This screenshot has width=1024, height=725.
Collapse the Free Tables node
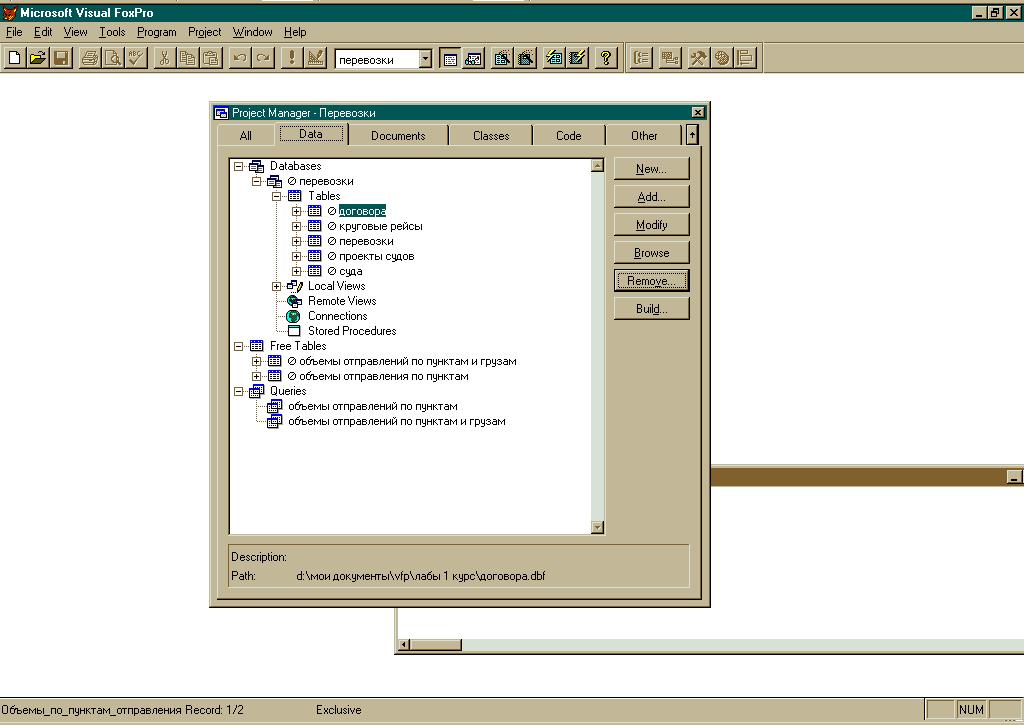pos(239,346)
